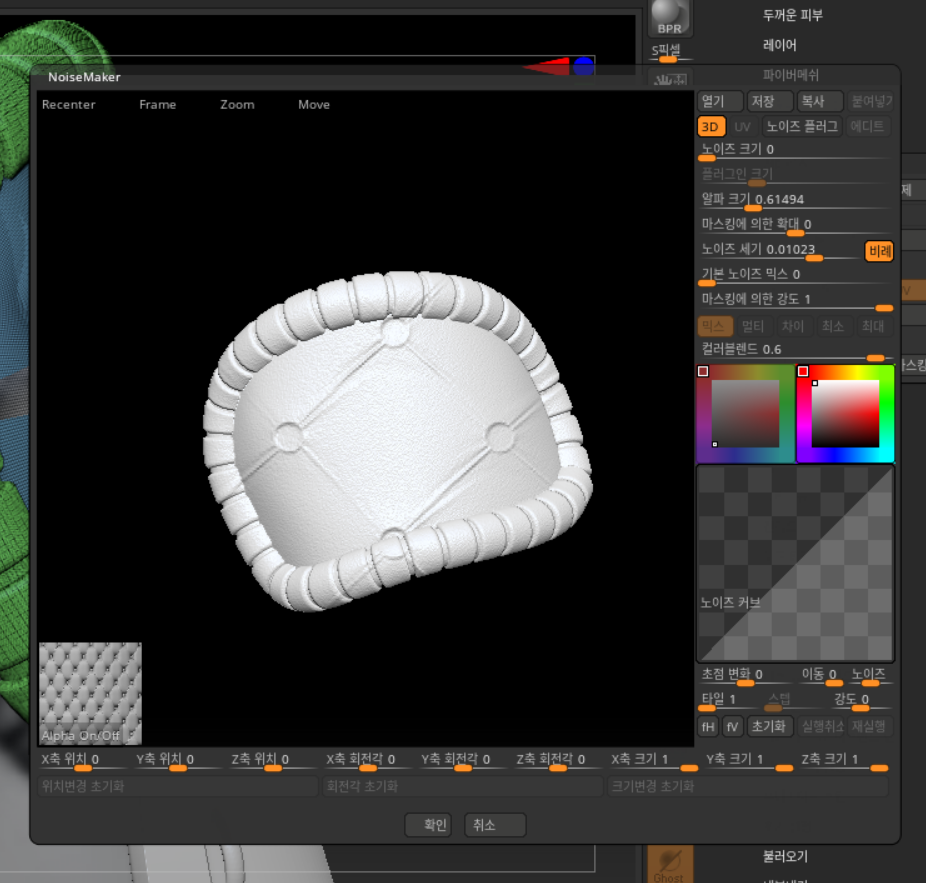
Task: Click the 붙여넣기 (Paste) button
Action: coord(870,102)
